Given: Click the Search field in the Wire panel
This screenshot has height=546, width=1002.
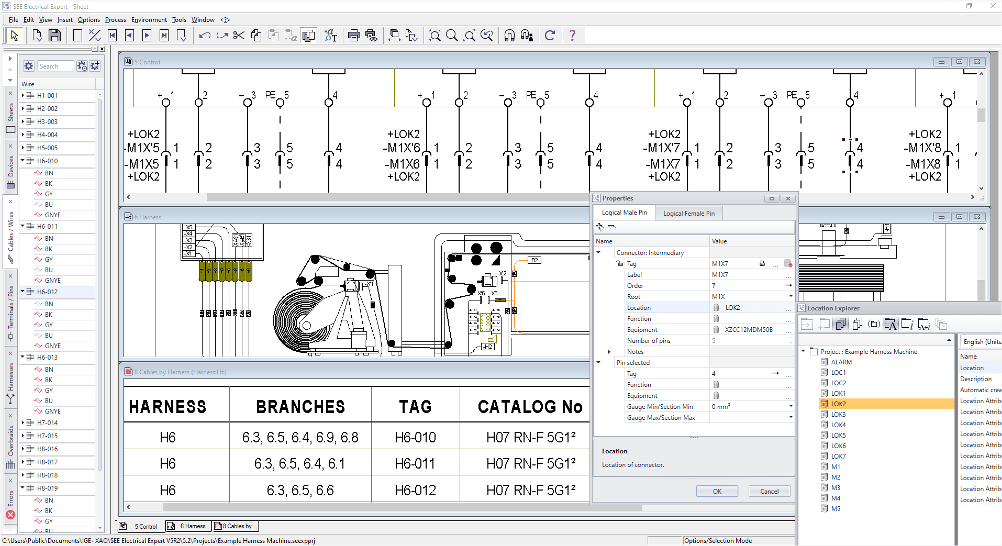Looking at the screenshot, I should pos(58,66).
